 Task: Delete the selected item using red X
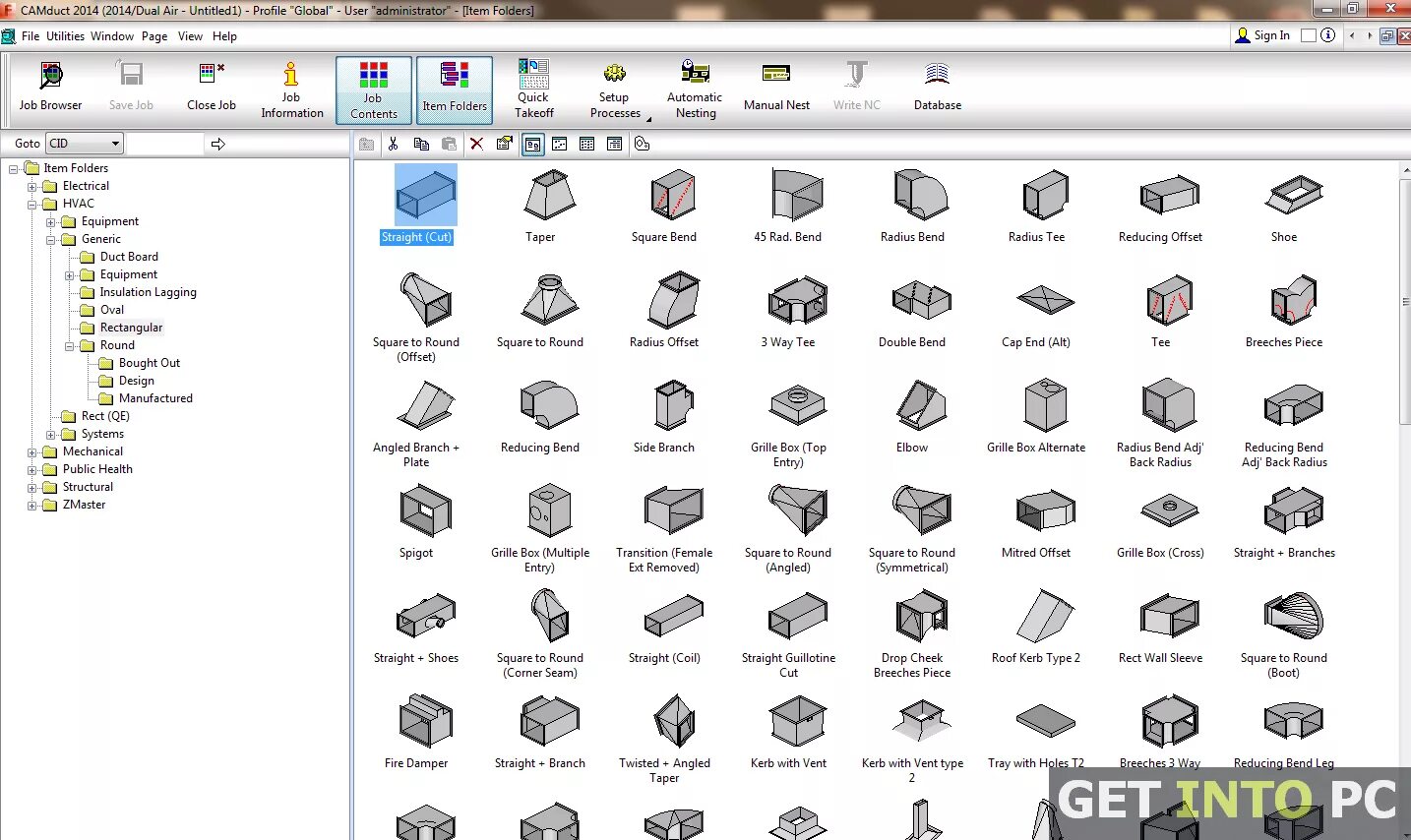coord(477,144)
